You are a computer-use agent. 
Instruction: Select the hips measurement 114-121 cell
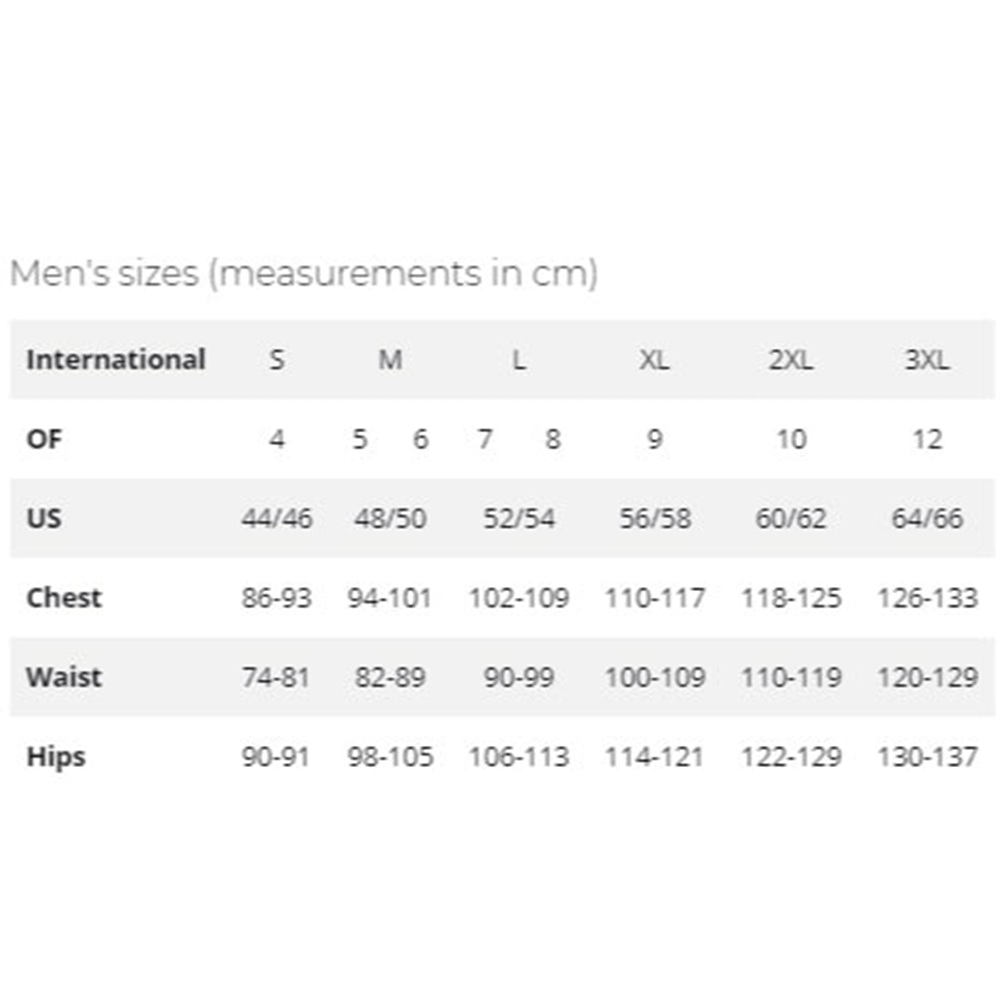[x=654, y=756]
